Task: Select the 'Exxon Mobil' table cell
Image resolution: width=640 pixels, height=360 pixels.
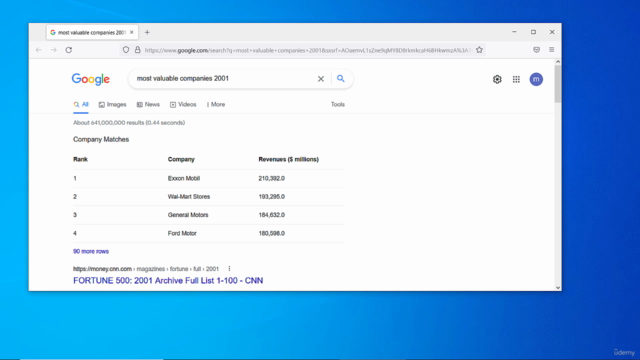Action: tap(184, 178)
